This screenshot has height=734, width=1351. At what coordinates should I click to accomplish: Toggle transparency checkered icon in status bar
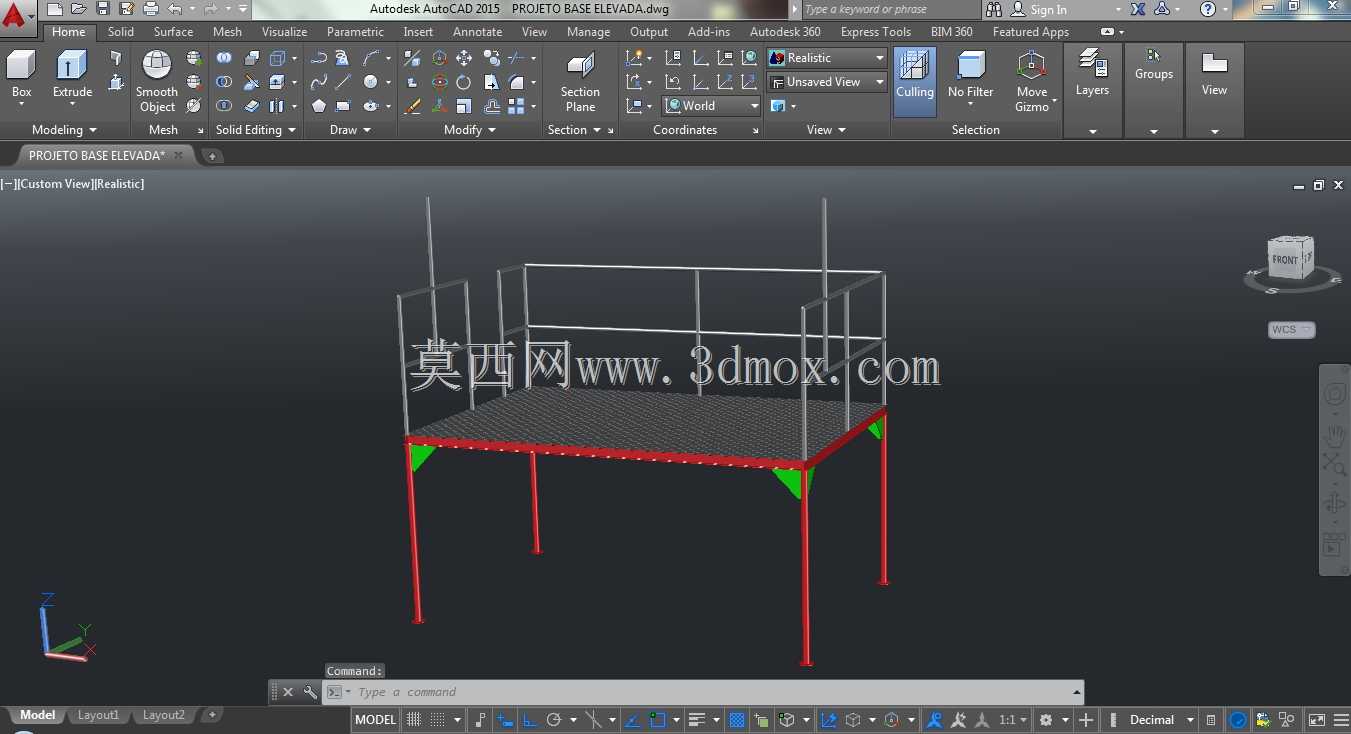click(x=737, y=720)
